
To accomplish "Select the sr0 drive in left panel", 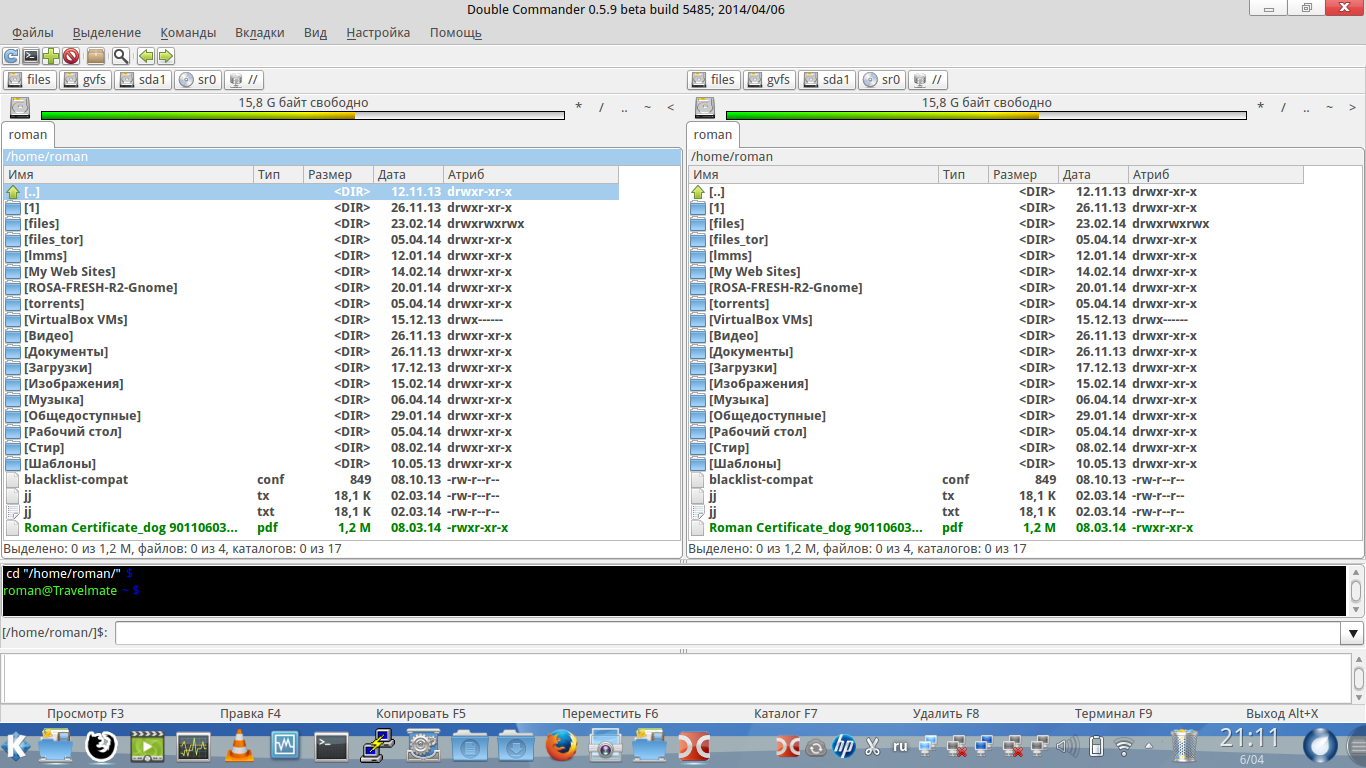I will (x=197, y=80).
